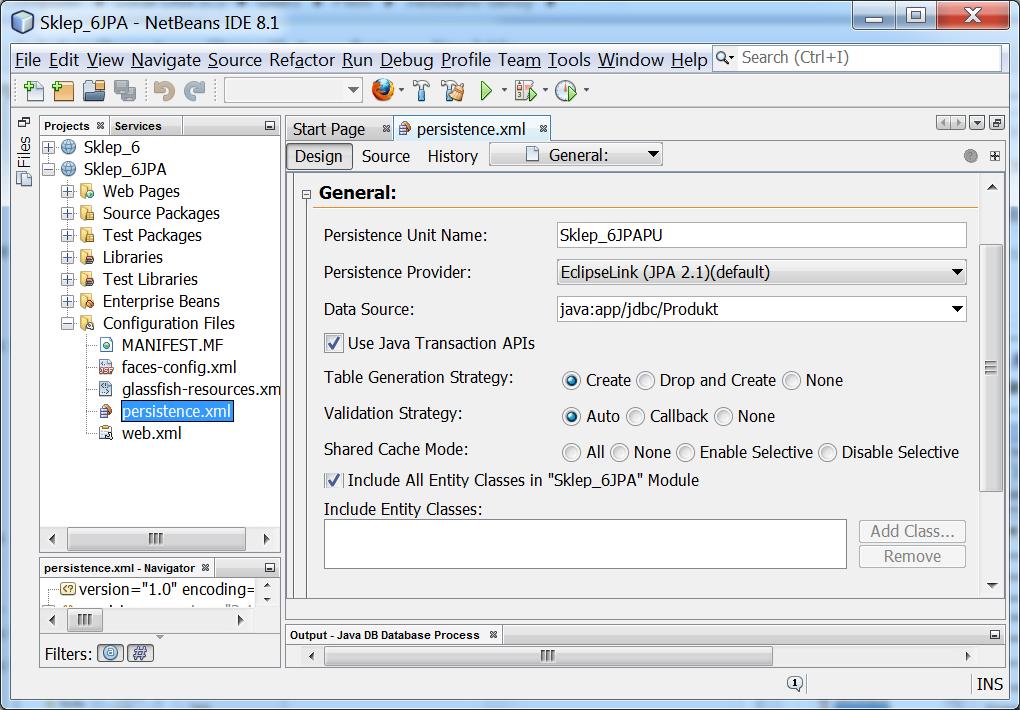The image size is (1020, 710).
Task: Click the New Project toolbar icon
Action: pyautogui.click(x=63, y=90)
